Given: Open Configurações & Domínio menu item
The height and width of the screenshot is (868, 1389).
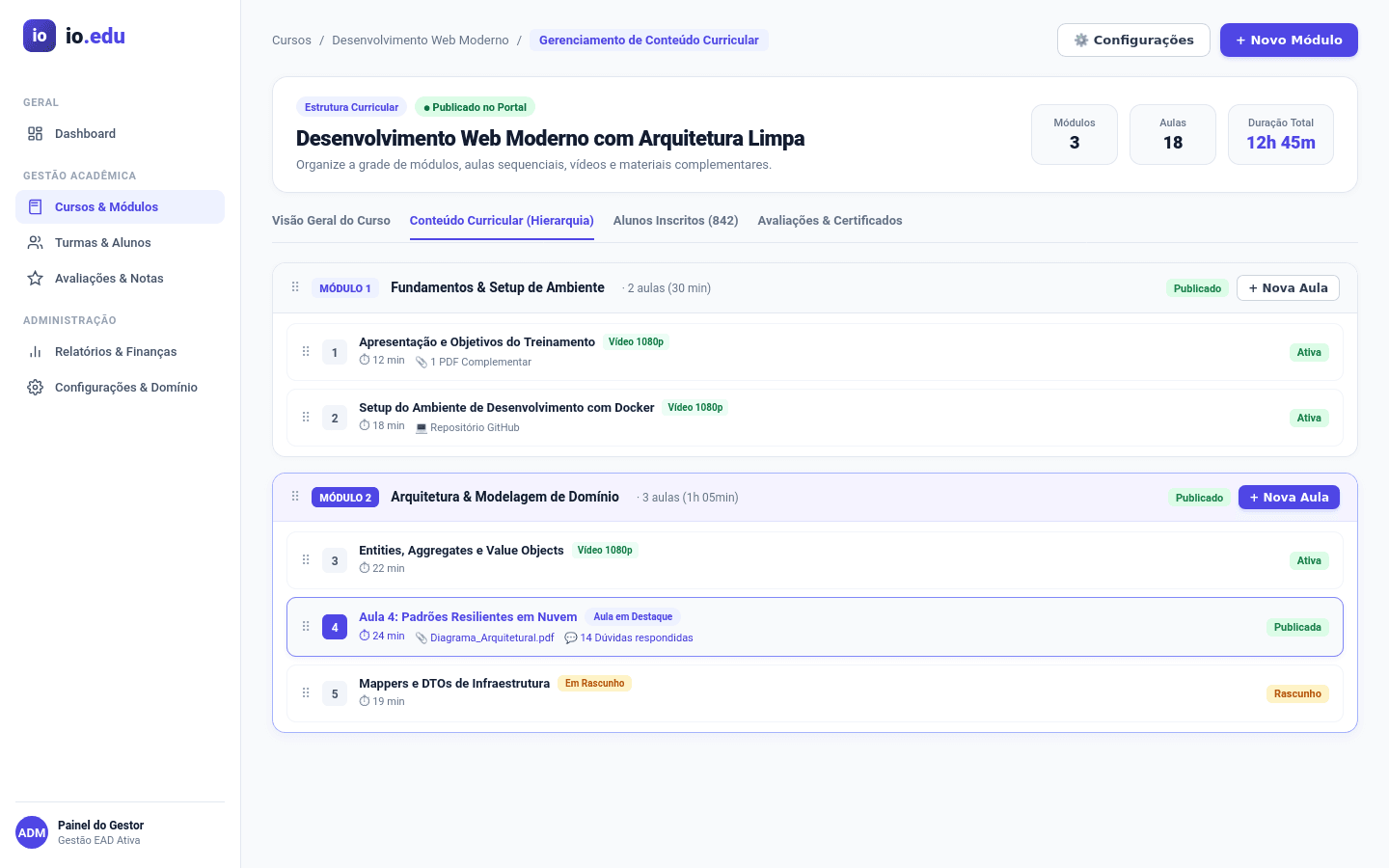Looking at the screenshot, I should tap(120, 388).
